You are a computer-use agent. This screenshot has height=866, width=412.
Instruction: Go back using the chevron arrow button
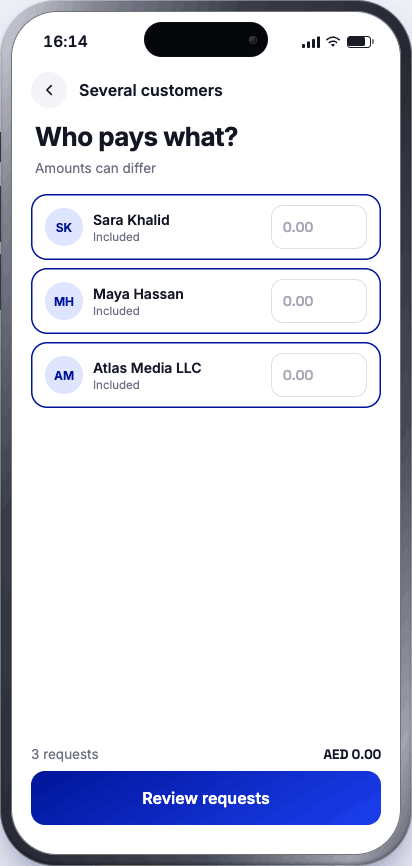[x=49, y=90]
